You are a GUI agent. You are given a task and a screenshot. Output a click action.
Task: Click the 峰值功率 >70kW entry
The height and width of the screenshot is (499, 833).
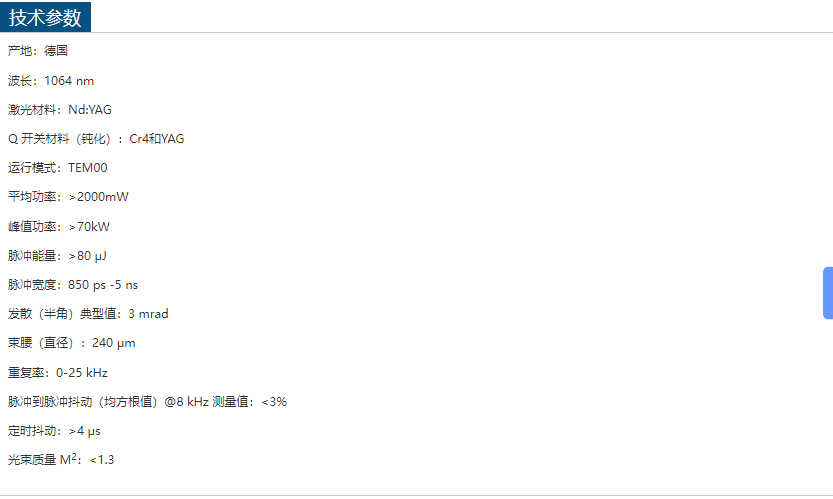(59, 226)
